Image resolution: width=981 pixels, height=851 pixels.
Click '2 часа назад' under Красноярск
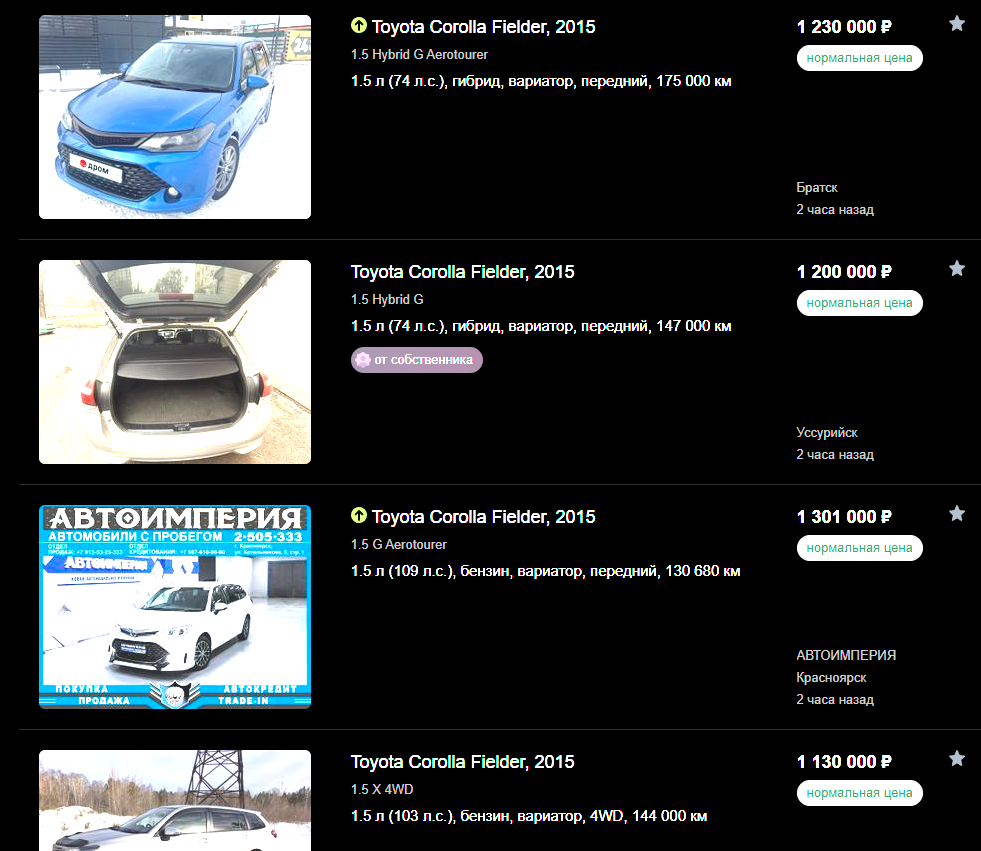click(835, 700)
